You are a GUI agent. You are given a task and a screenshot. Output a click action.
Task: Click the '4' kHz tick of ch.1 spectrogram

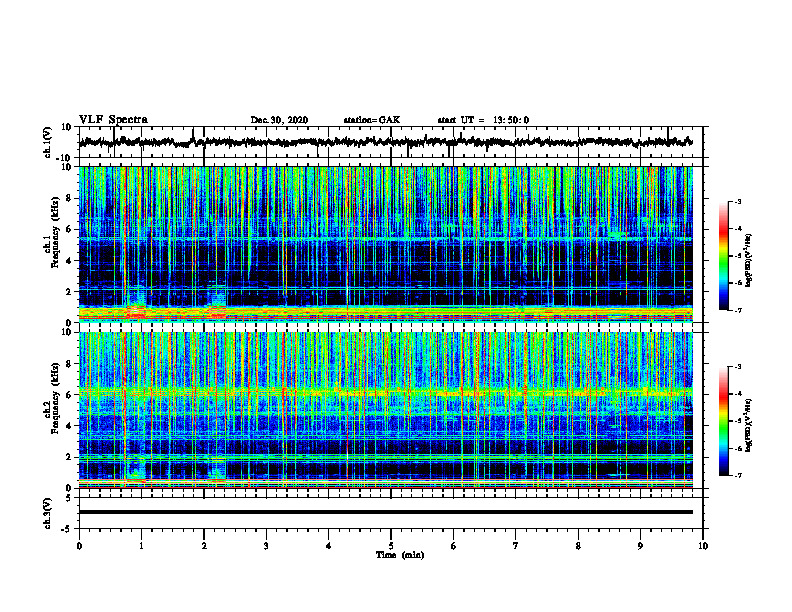point(71,261)
